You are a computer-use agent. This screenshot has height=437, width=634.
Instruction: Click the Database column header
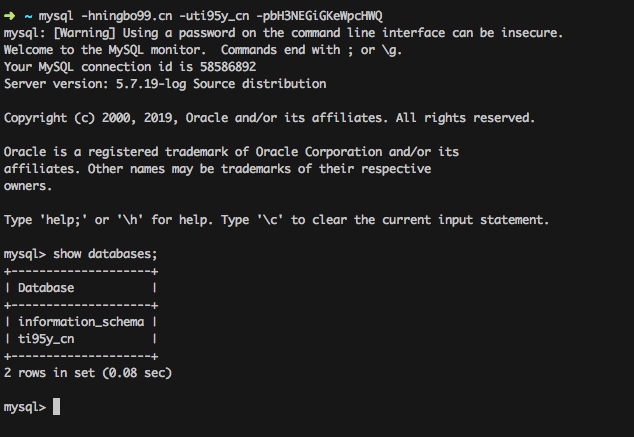click(46, 288)
